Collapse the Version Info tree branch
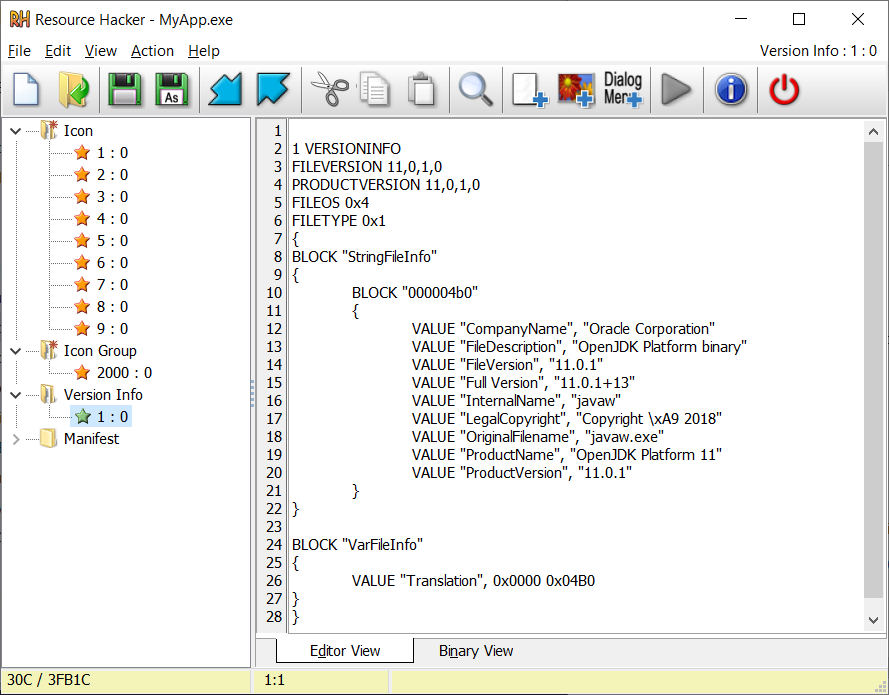This screenshot has height=695, width=889. coord(16,395)
